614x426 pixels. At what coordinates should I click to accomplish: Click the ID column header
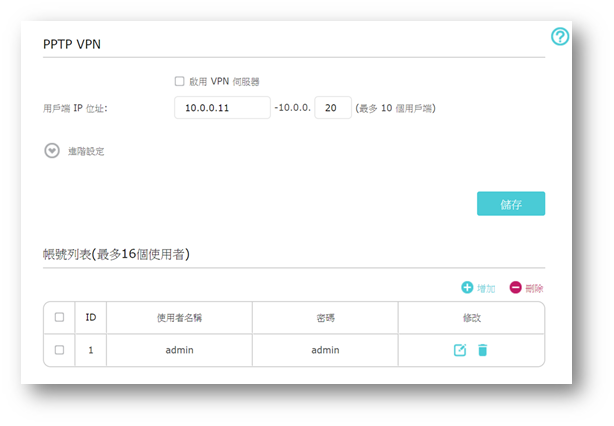[x=90, y=317]
